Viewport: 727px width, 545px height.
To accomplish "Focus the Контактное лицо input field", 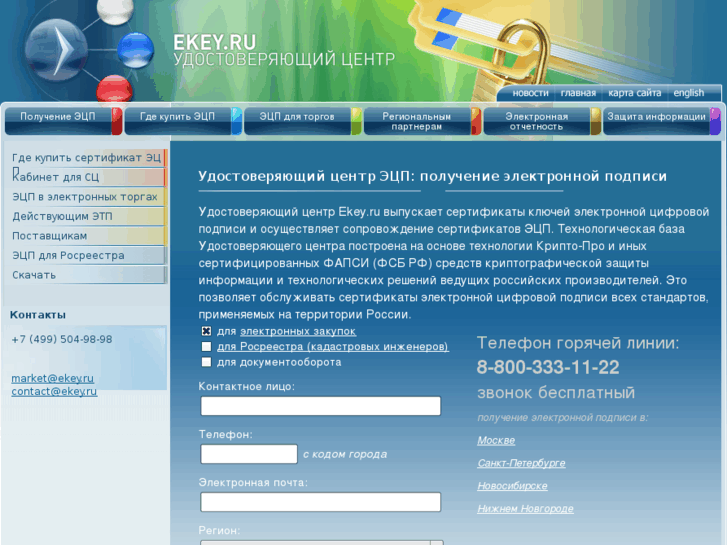I will [320, 406].
